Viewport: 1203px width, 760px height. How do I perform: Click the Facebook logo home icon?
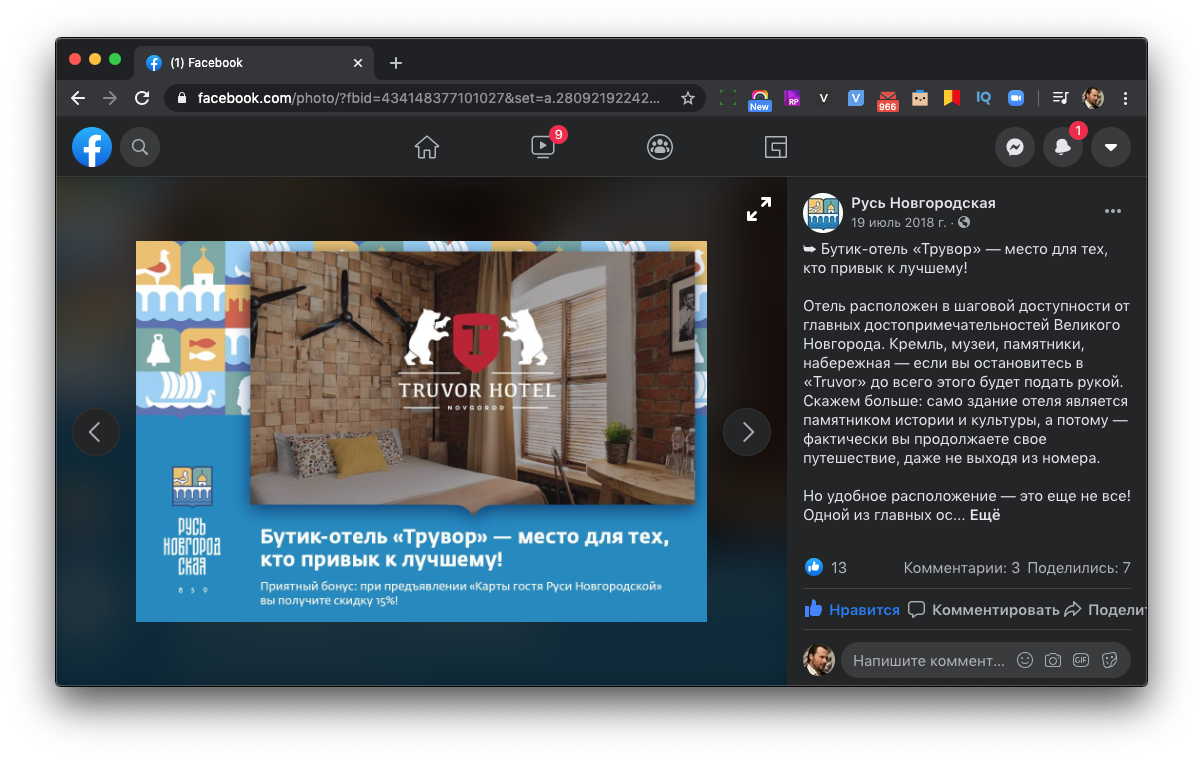click(x=92, y=148)
